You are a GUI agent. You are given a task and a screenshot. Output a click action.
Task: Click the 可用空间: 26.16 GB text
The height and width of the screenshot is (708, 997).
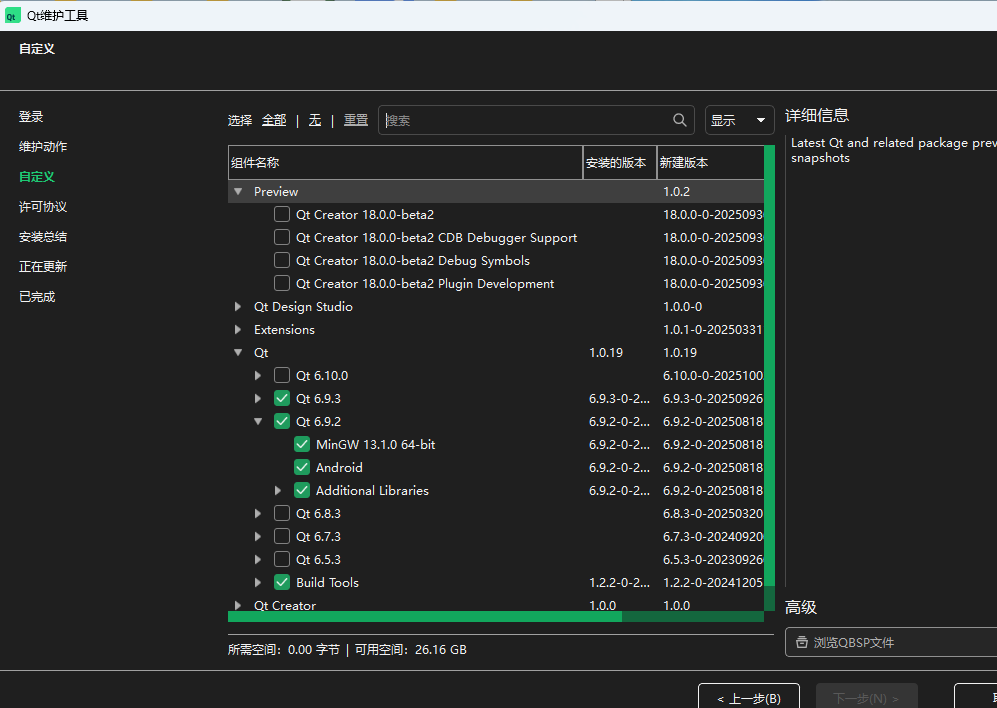tap(411, 649)
